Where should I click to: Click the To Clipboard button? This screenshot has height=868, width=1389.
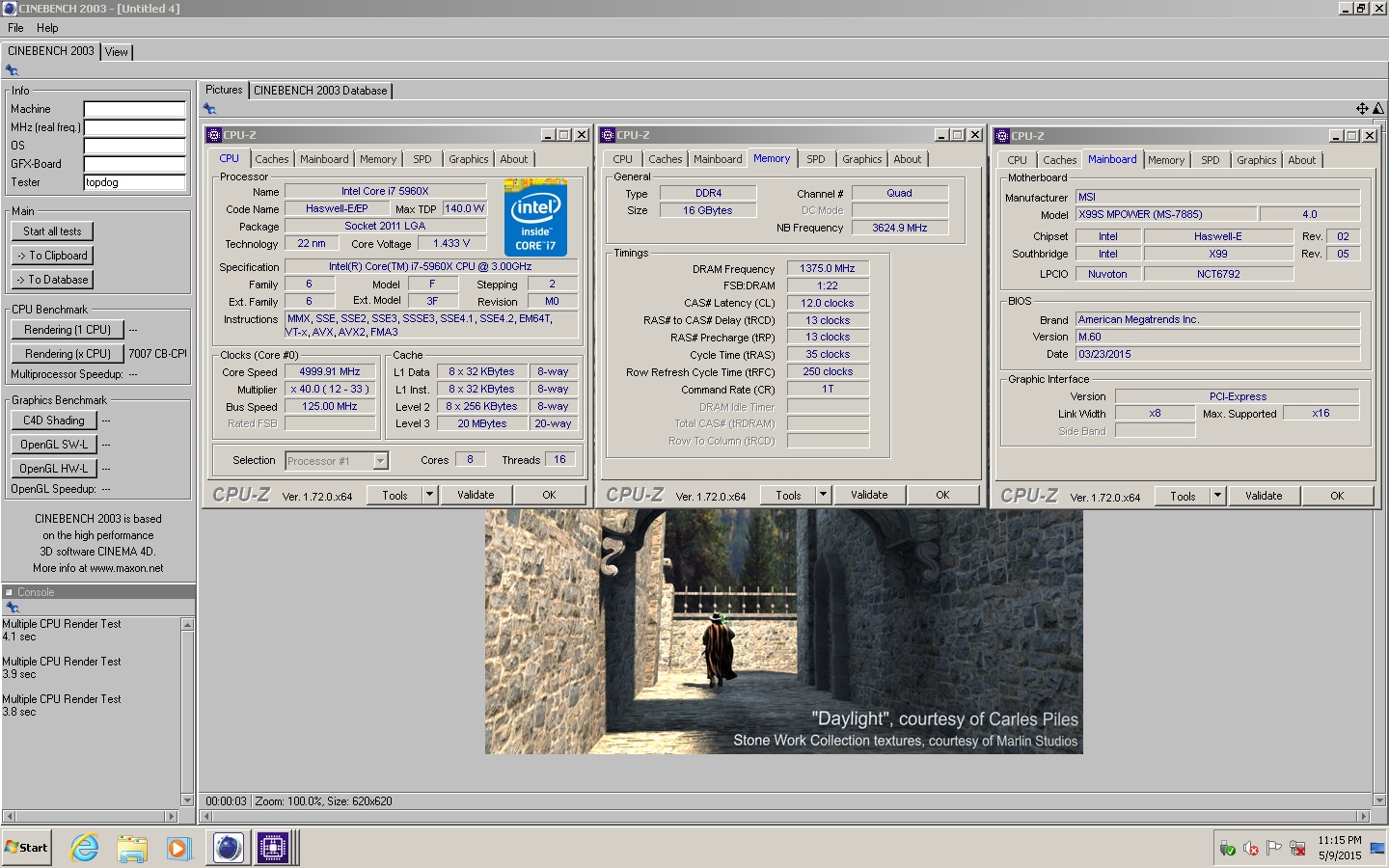coord(52,256)
